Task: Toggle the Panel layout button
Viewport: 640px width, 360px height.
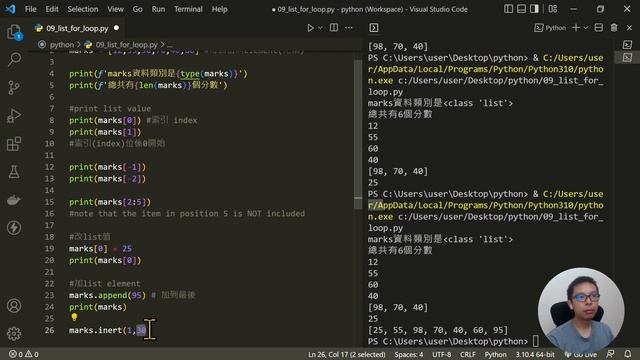Action: click(521, 9)
